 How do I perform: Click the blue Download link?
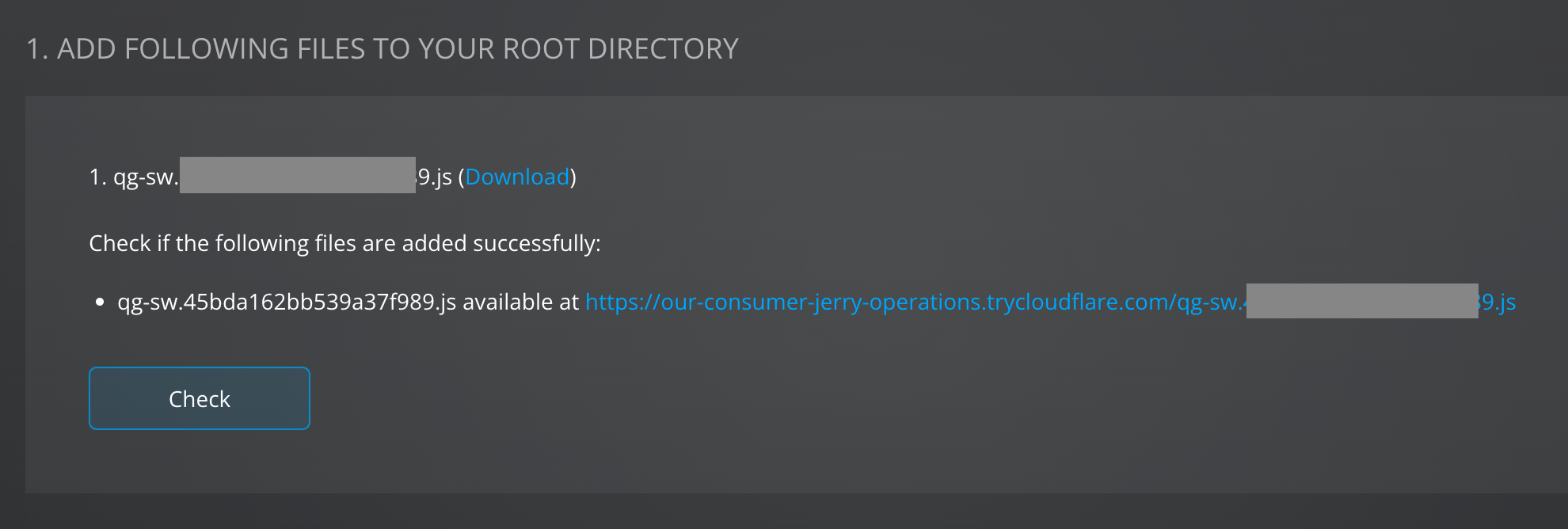(x=517, y=177)
